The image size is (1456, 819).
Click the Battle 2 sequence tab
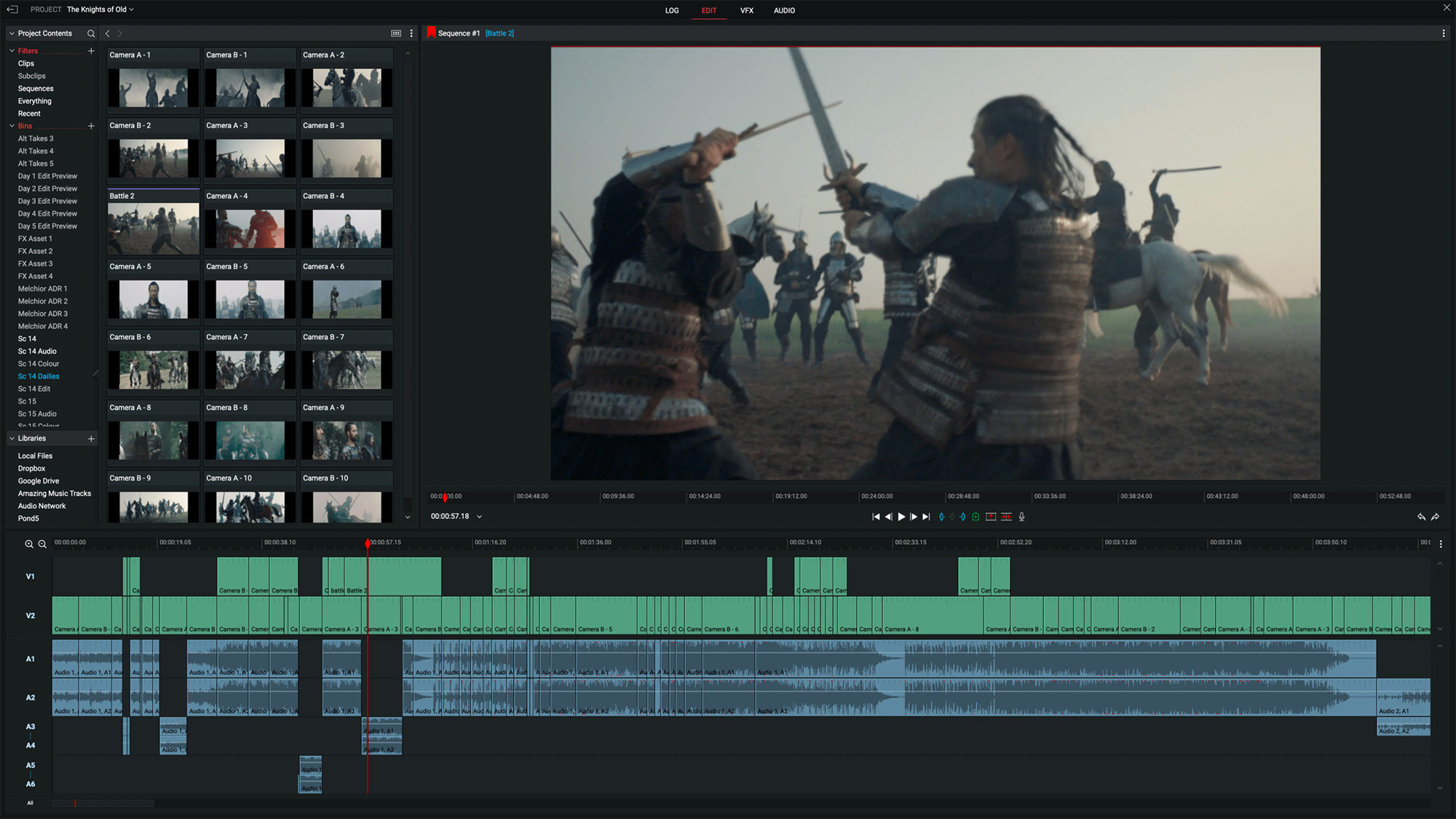(498, 33)
